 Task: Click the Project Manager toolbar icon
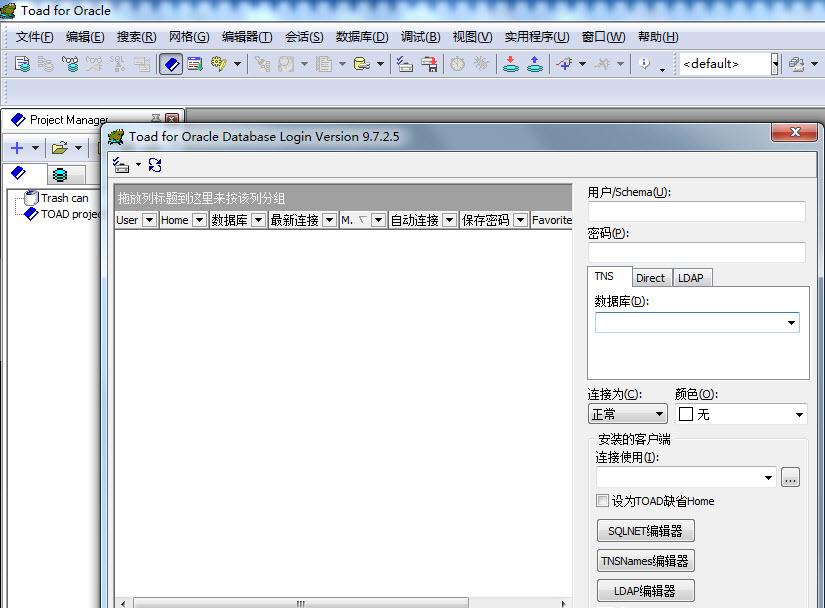tap(171, 64)
